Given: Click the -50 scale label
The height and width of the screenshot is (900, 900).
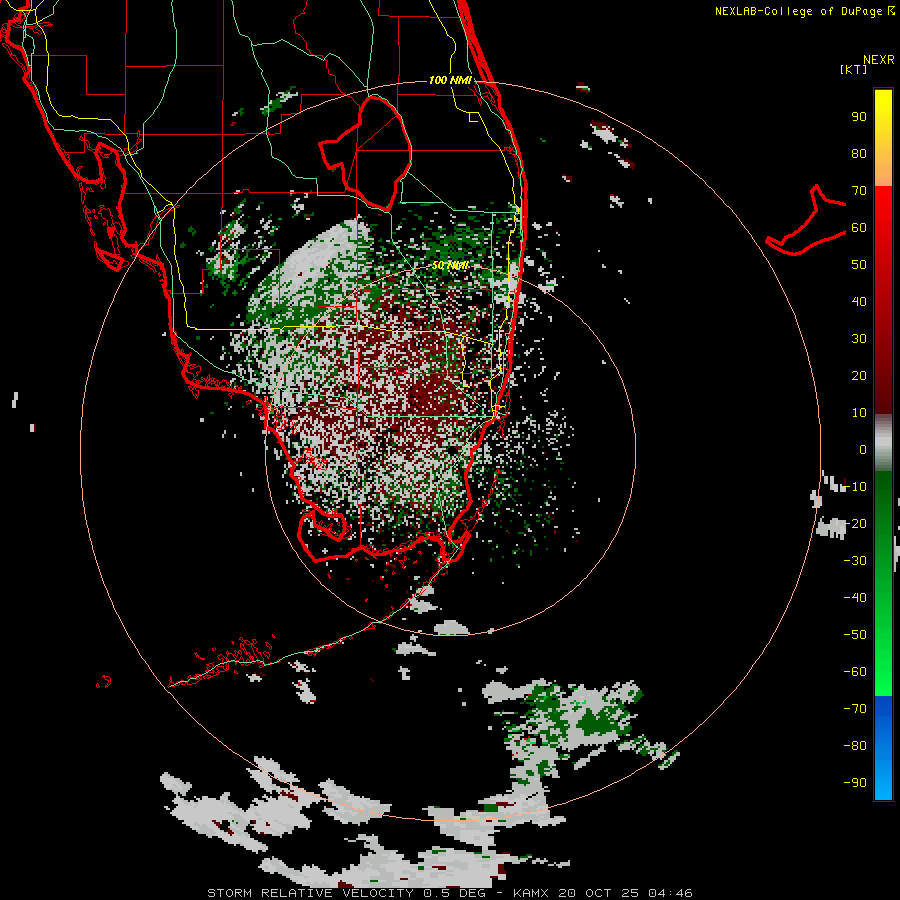Looking at the screenshot, I should (x=855, y=634).
